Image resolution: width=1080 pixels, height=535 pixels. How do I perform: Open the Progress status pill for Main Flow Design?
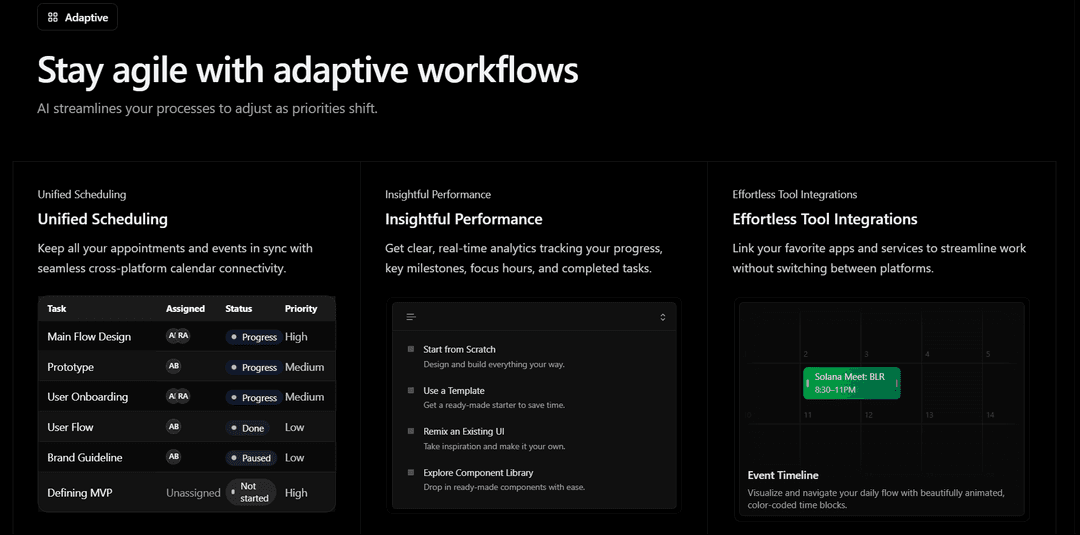click(x=253, y=337)
